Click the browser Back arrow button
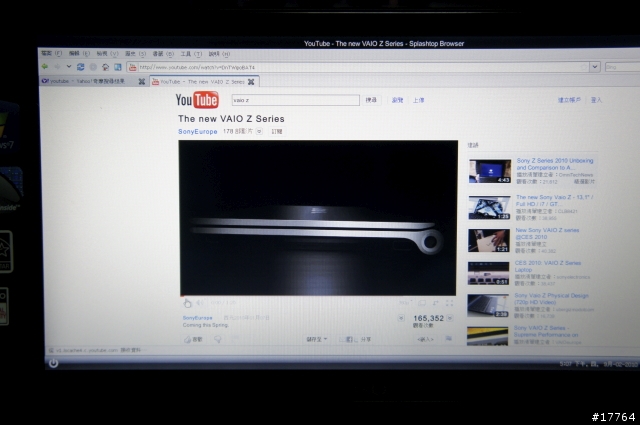The height and width of the screenshot is (425, 640). coord(45,67)
